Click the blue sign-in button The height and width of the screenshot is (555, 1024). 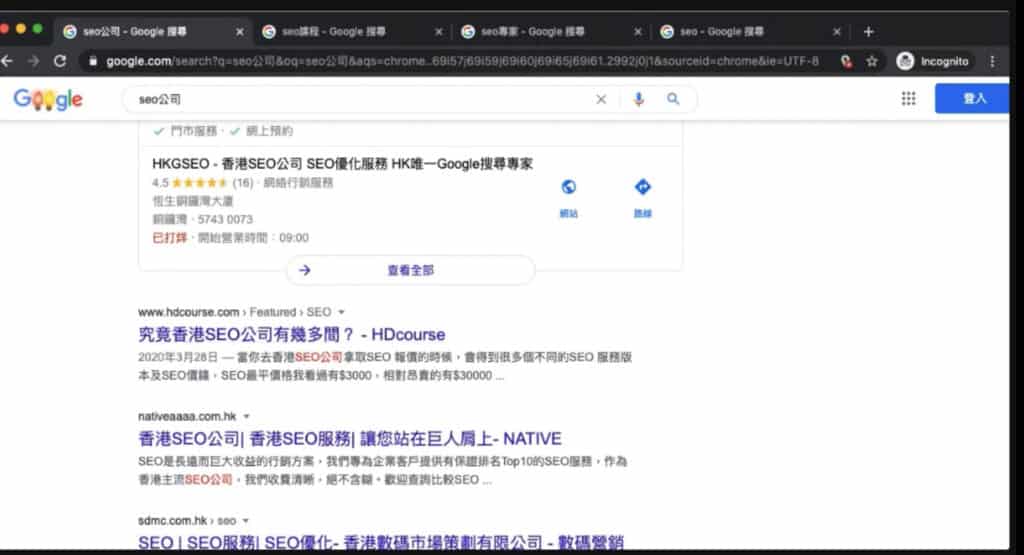click(x=972, y=99)
